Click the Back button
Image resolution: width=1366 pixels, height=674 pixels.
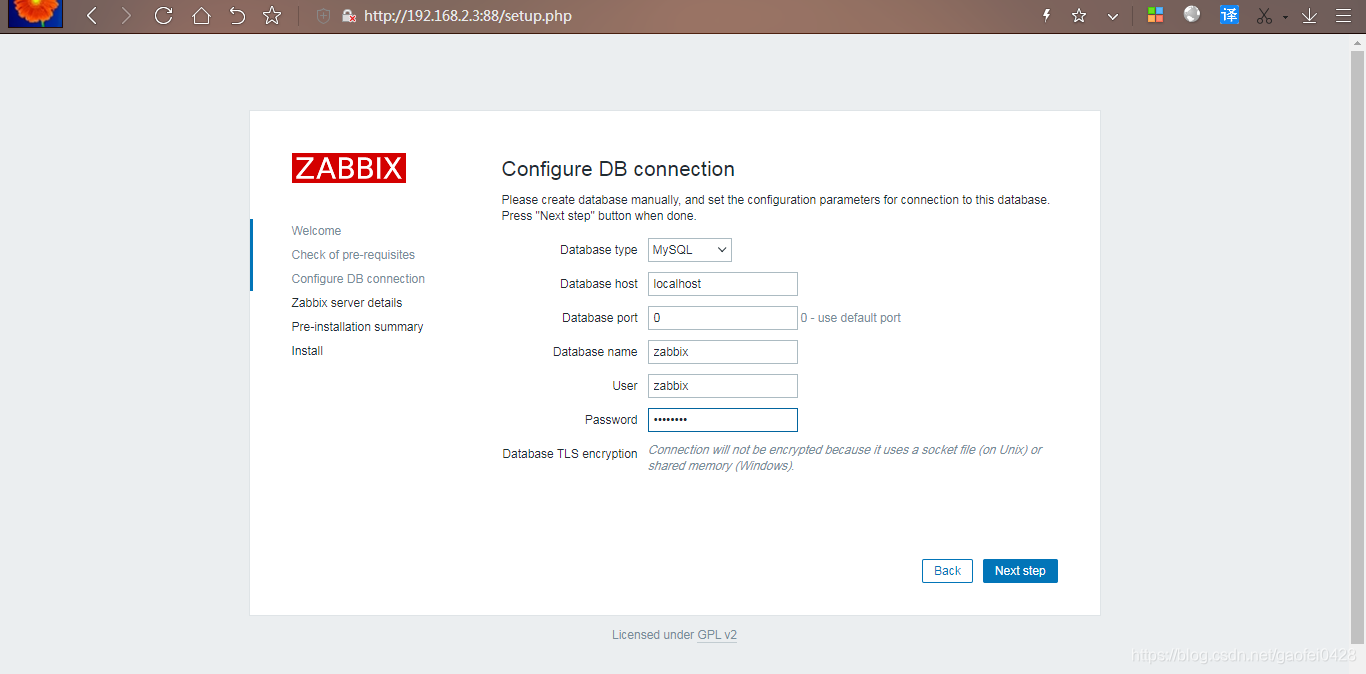coord(947,571)
